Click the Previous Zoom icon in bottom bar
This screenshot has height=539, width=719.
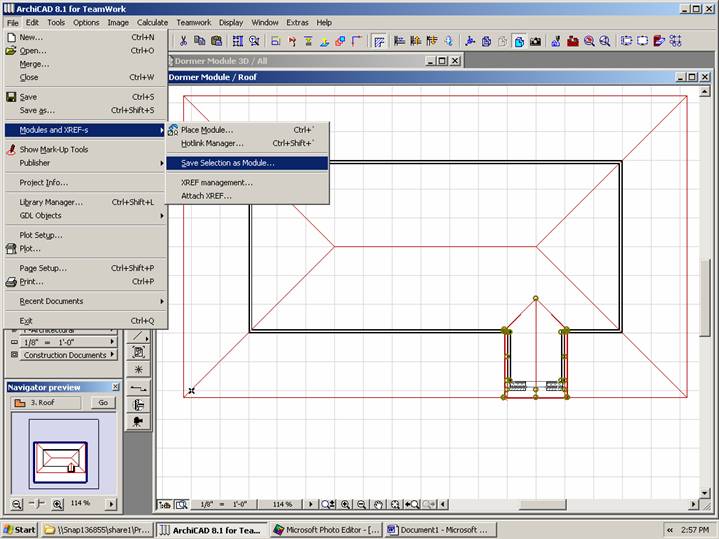tap(412, 505)
